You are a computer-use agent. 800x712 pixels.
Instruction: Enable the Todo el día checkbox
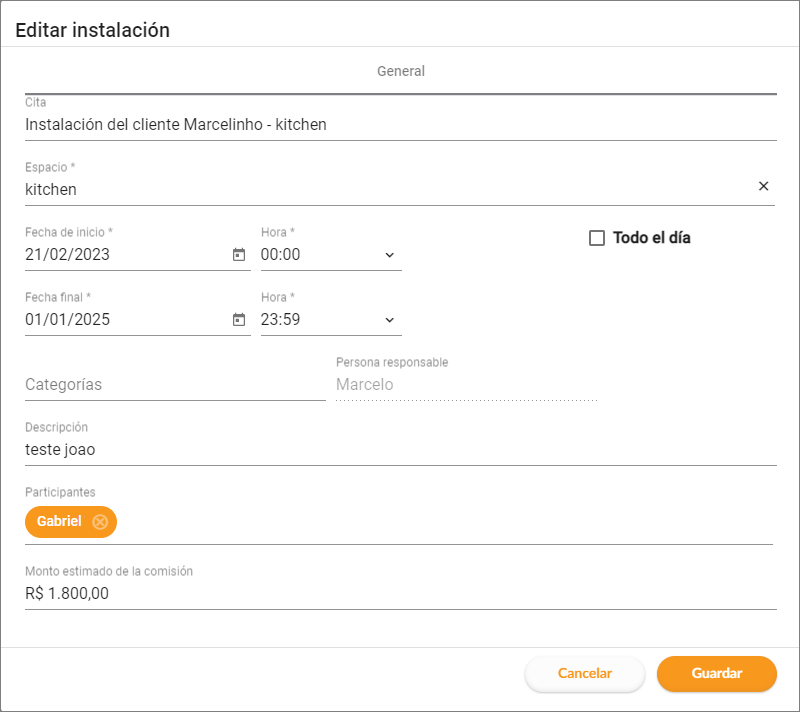(x=597, y=238)
